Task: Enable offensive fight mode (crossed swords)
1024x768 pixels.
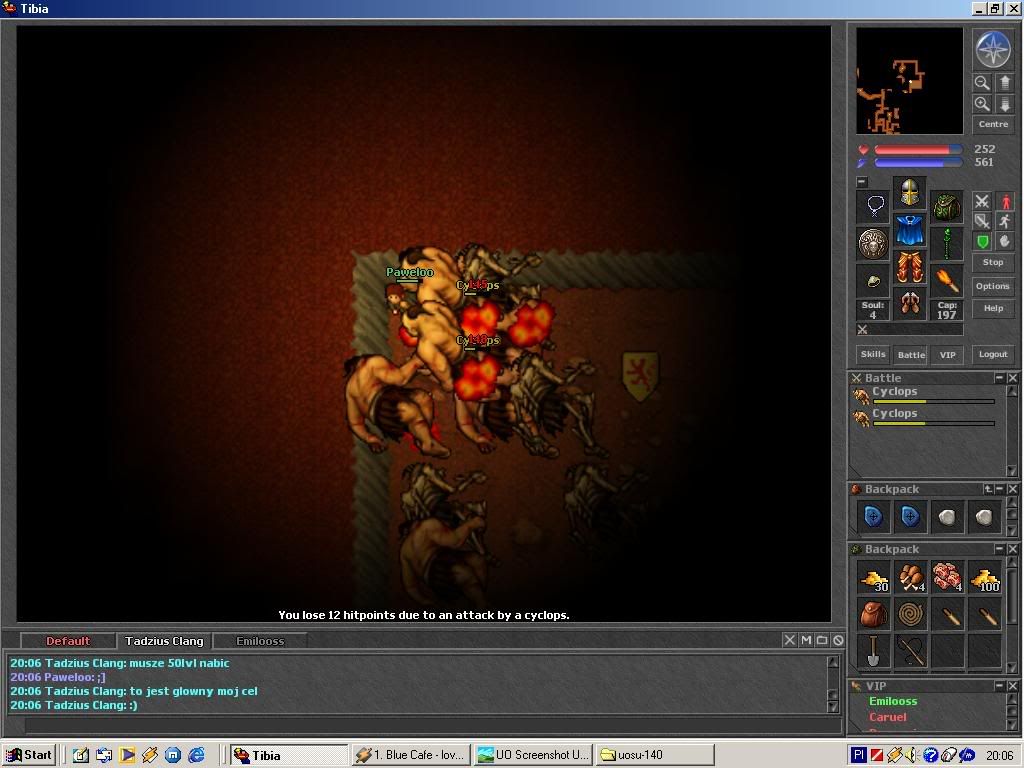Action: [x=982, y=201]
